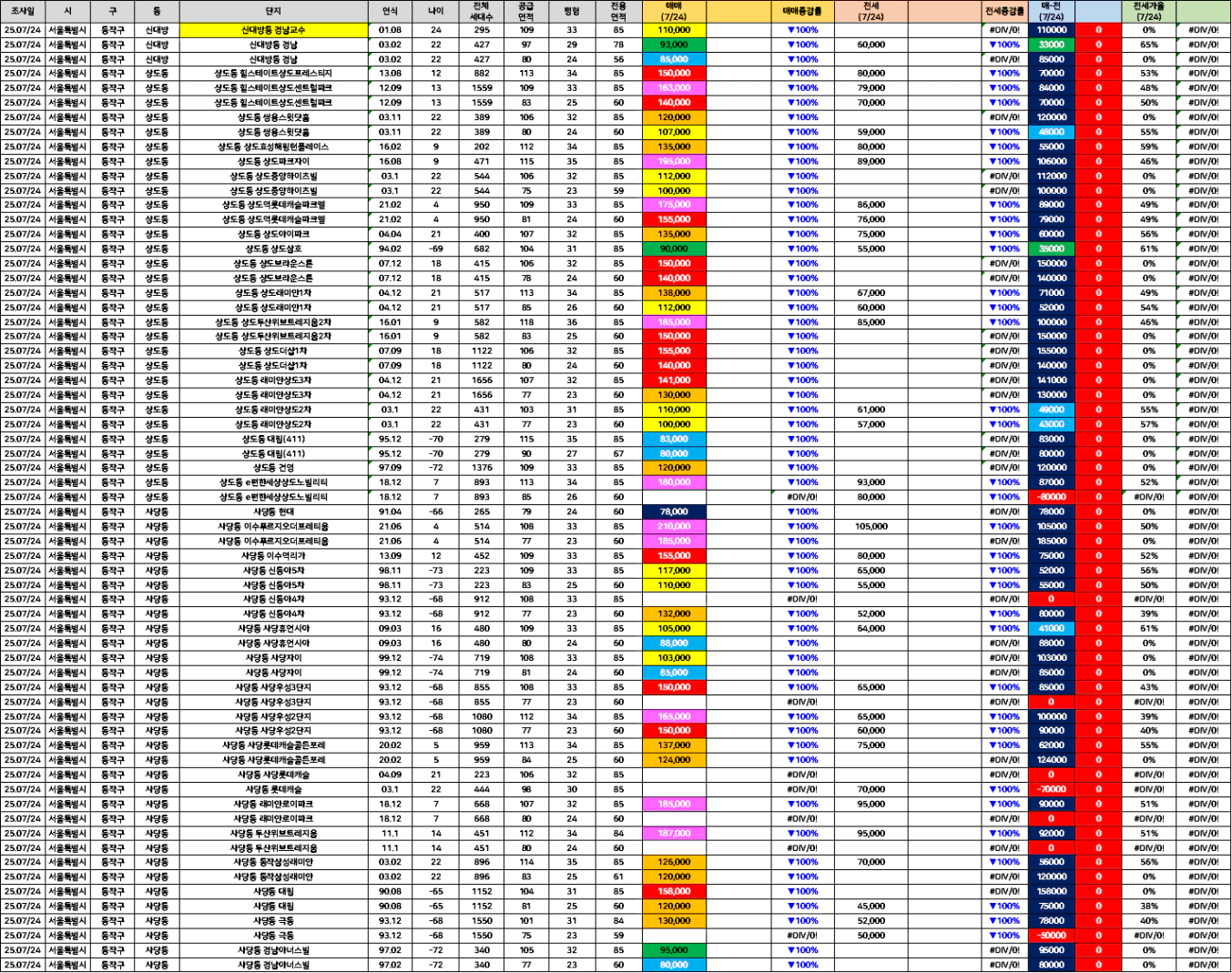The image size is (1232, 973).
Task: Select the pink 210,000 sale price cell
Action: tap(674, 526)
